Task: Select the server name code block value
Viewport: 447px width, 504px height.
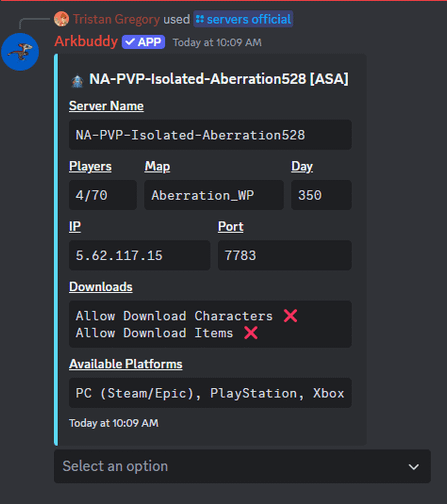Action: [x=190, y=135]
